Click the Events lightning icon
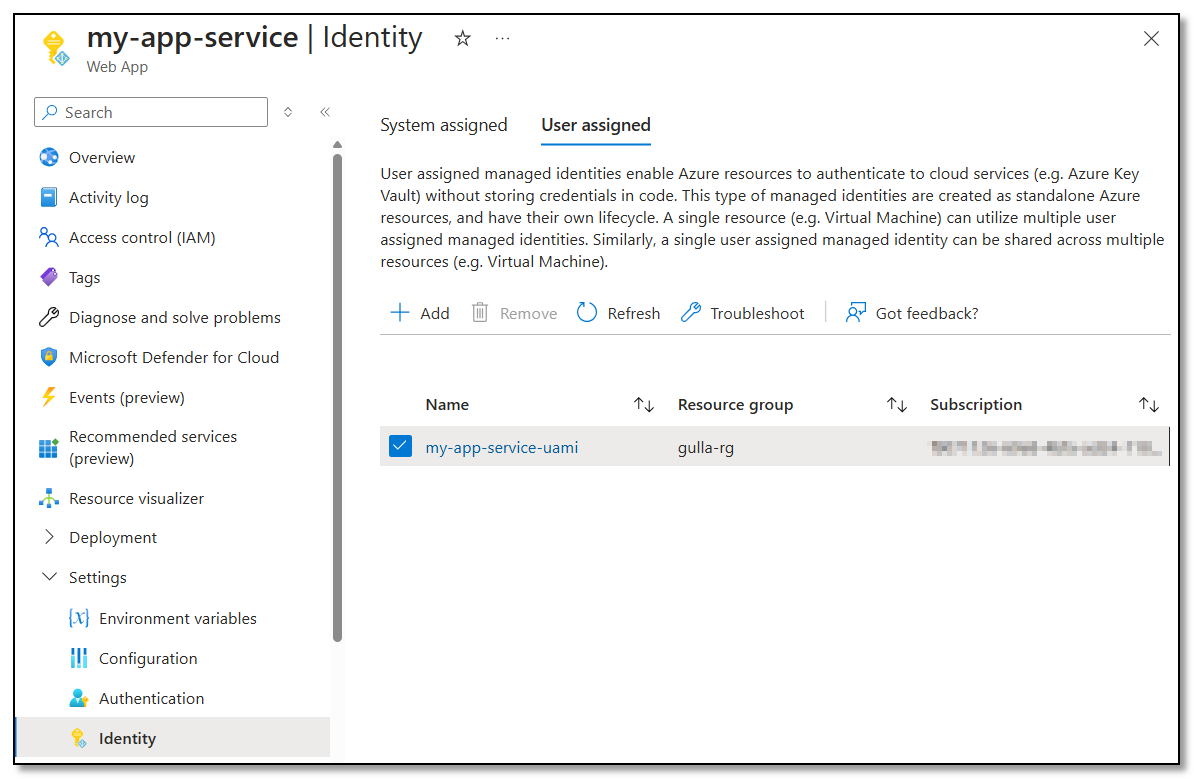The height and width of the screenshot is (779, 1194). coord(49,397)
